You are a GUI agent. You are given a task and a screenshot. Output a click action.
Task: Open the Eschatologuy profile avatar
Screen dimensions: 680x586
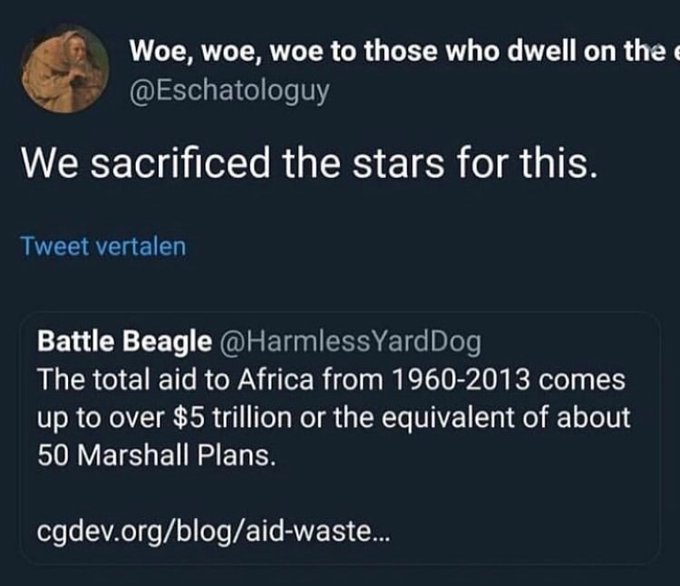pos(65,68)
